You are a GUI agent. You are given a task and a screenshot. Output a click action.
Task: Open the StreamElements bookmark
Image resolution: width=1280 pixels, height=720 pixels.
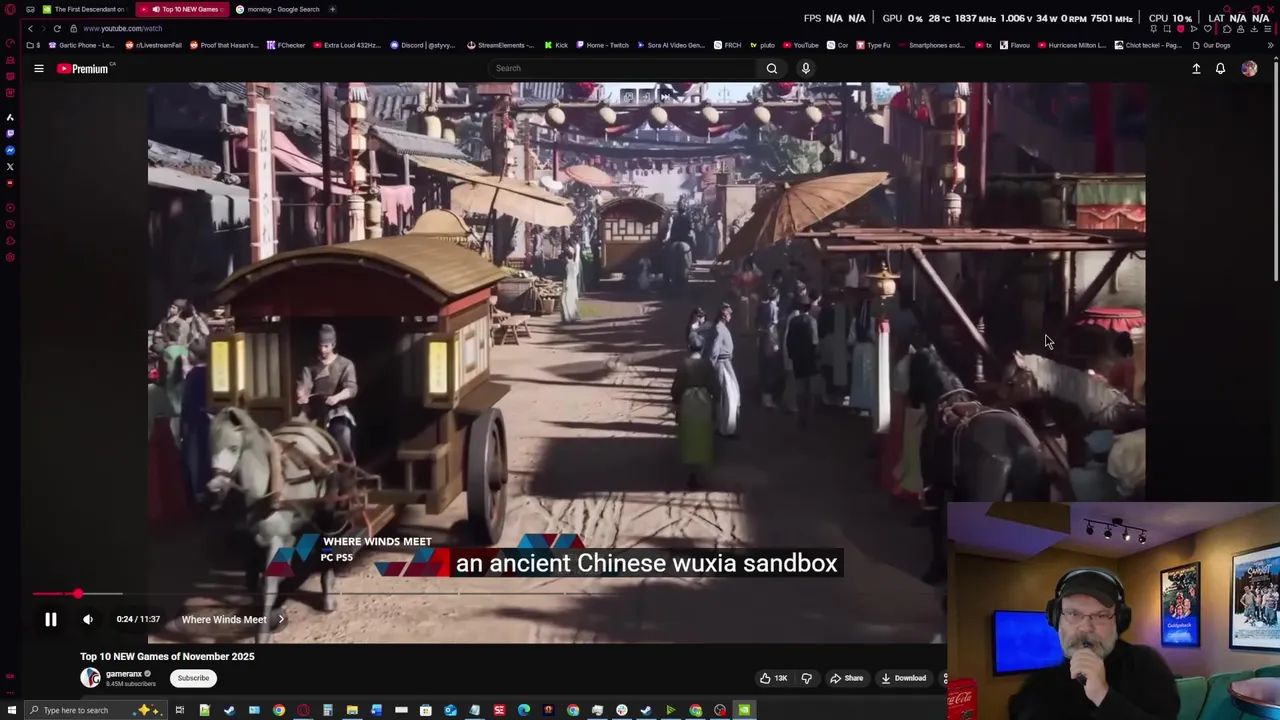point(501,45)
